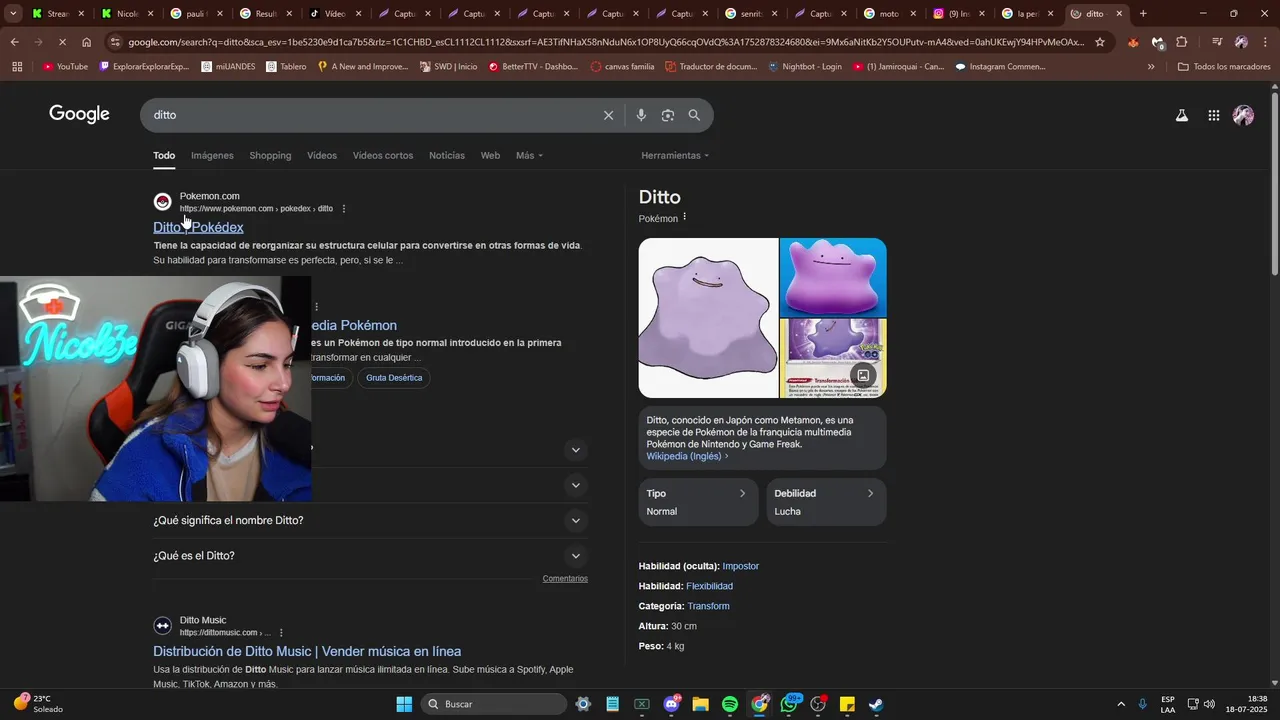Clear the search box with the X
Viewport: 1280px width, 720px height.
click(608, 115)
